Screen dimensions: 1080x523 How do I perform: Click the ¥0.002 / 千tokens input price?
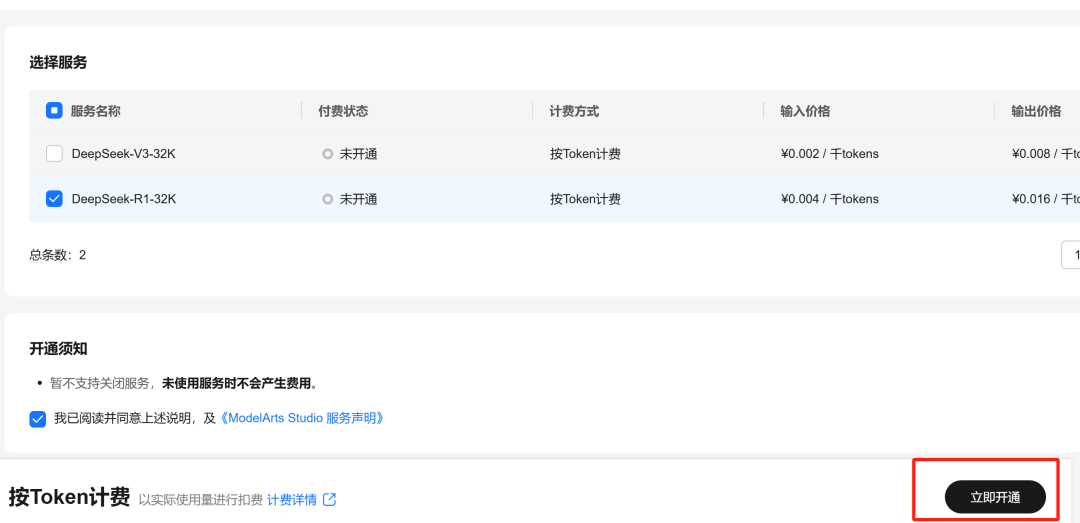point(830,154)
